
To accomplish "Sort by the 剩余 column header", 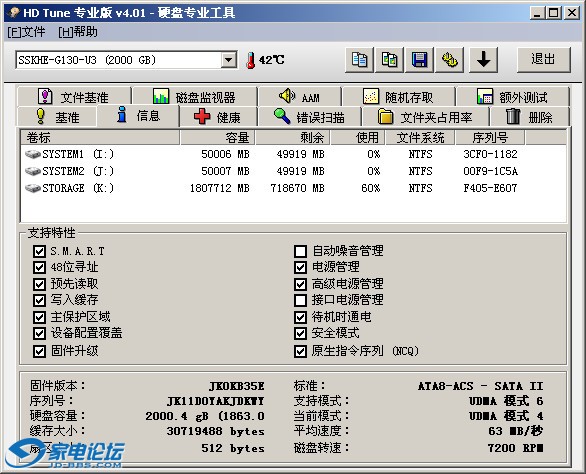I will pos(293,138).
